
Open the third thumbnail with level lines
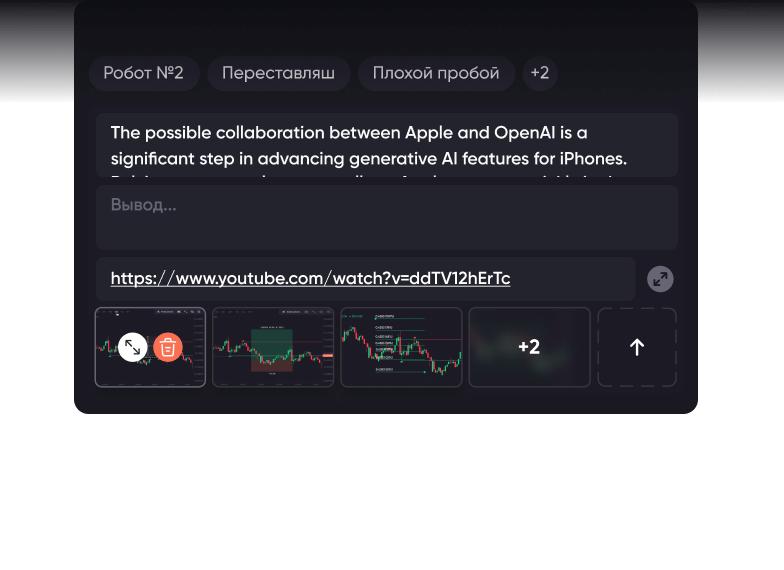tap(401, 347)
